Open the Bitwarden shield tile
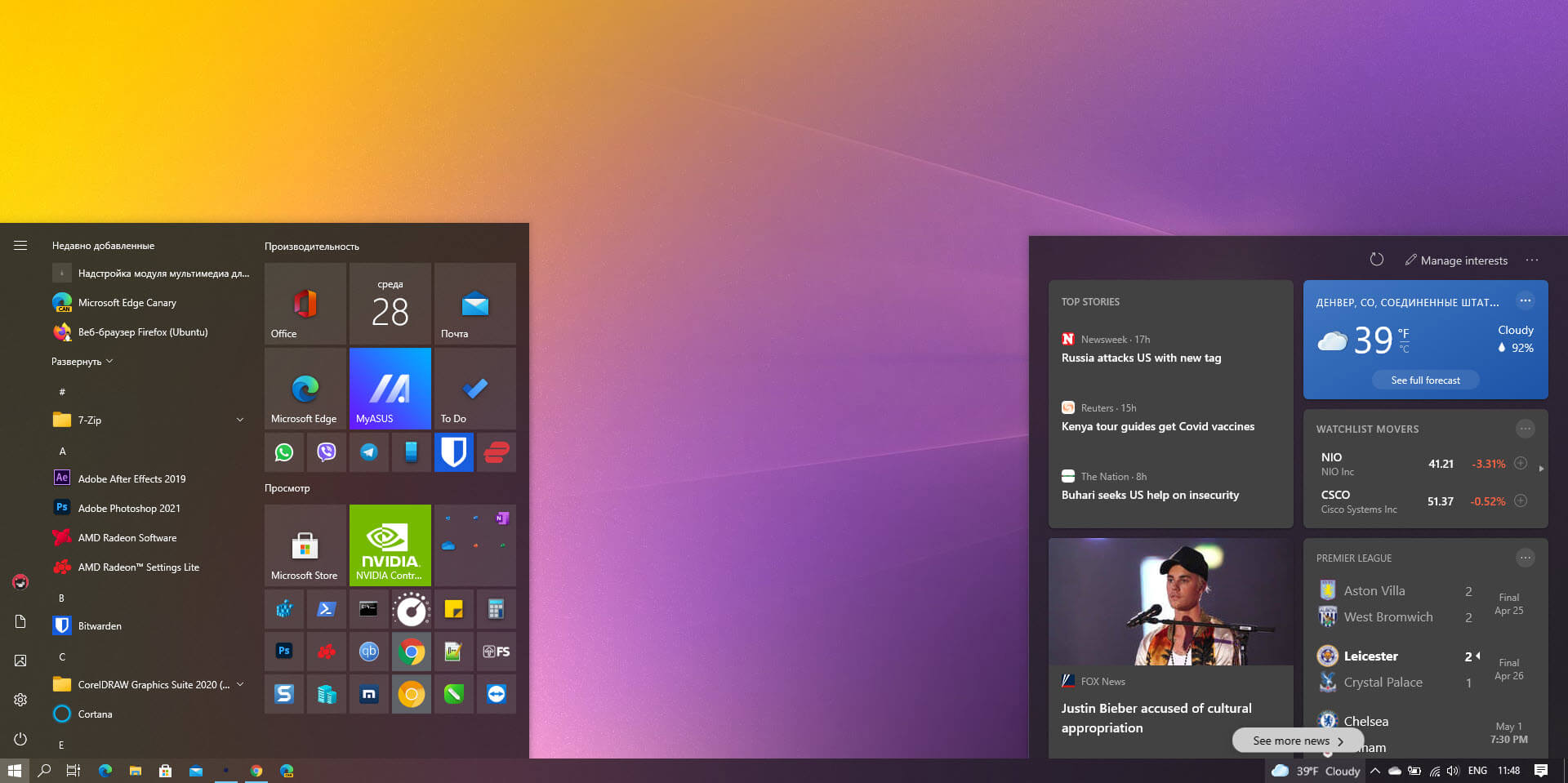This screenshot has height=783, width=1568. [x=454, y=452]
